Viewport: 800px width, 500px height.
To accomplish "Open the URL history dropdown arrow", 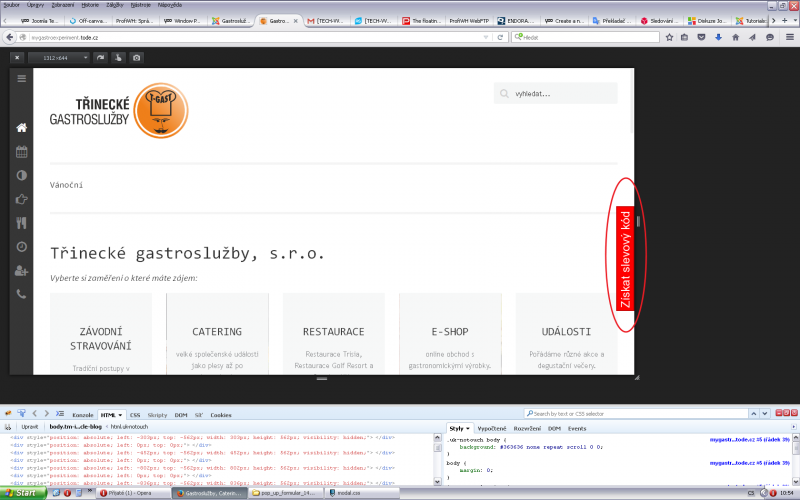I will point(486,37).
